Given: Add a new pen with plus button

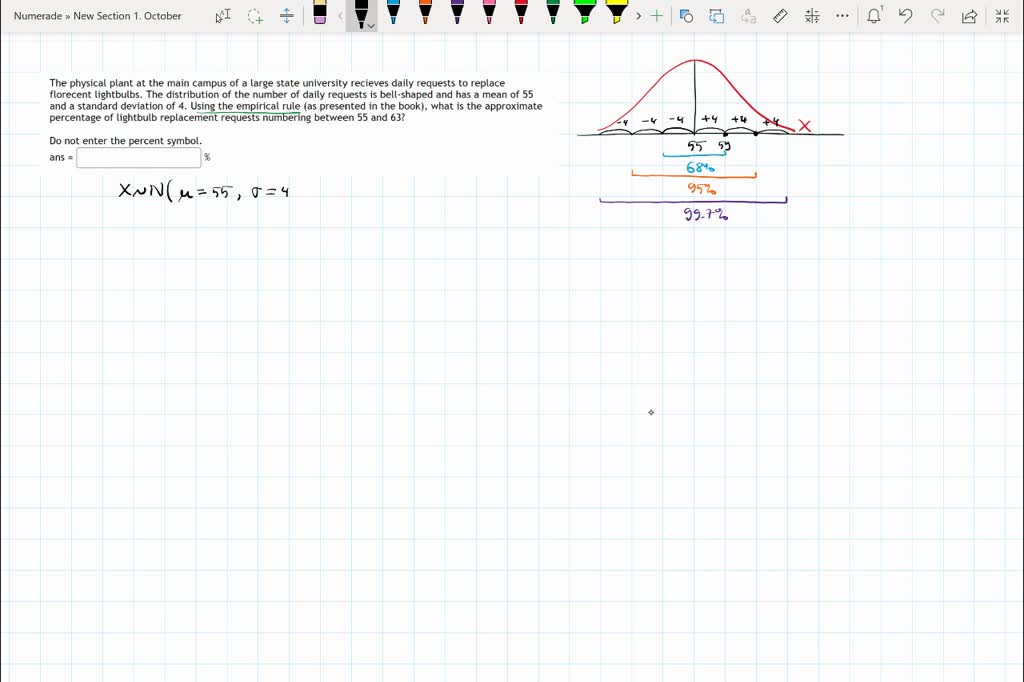Looking at the screenshot, I should 656,16.
